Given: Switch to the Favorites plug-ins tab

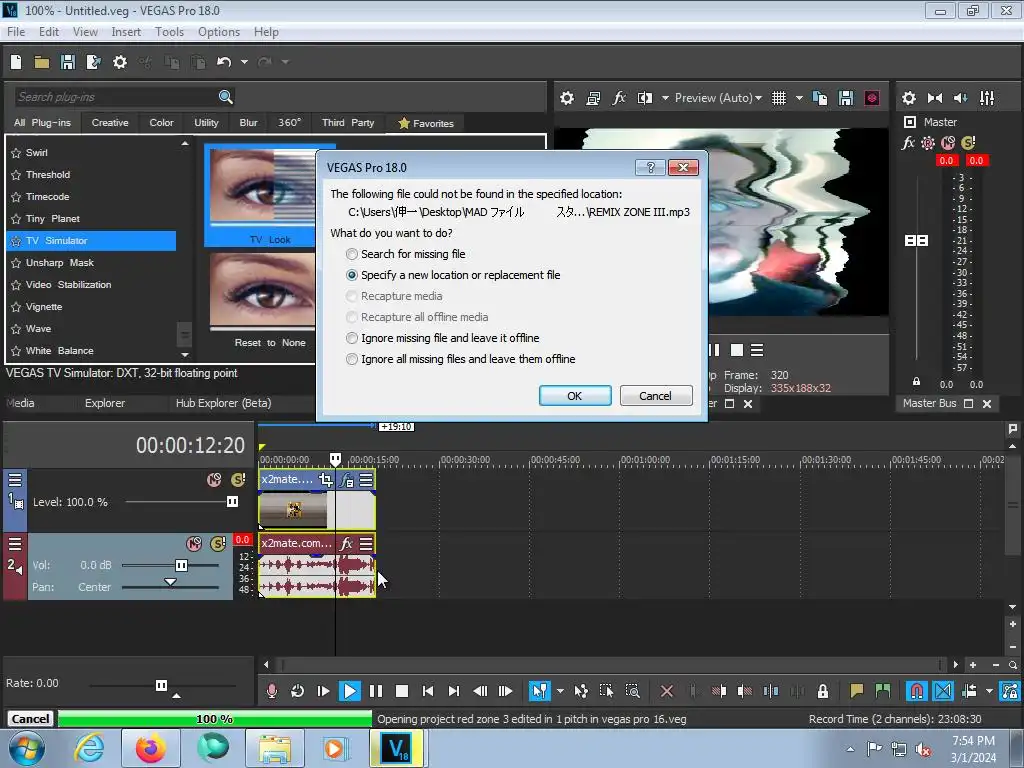Looking at the screenshot, I should pos(426,123).
